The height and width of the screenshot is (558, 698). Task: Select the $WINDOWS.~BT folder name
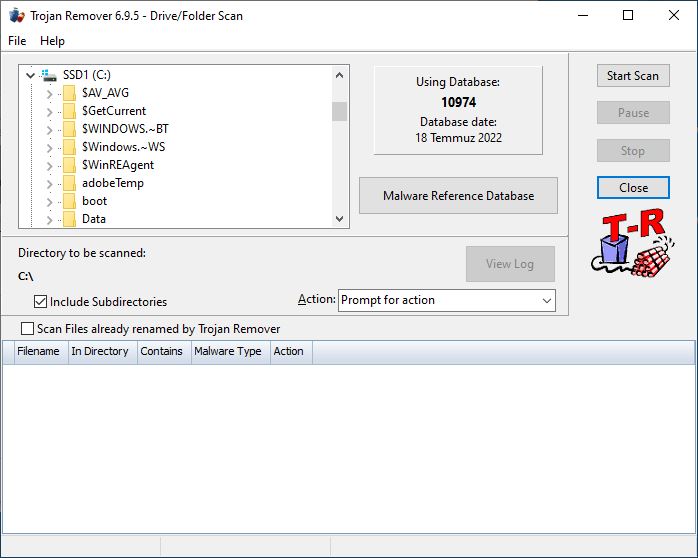(x=125, y=129)
